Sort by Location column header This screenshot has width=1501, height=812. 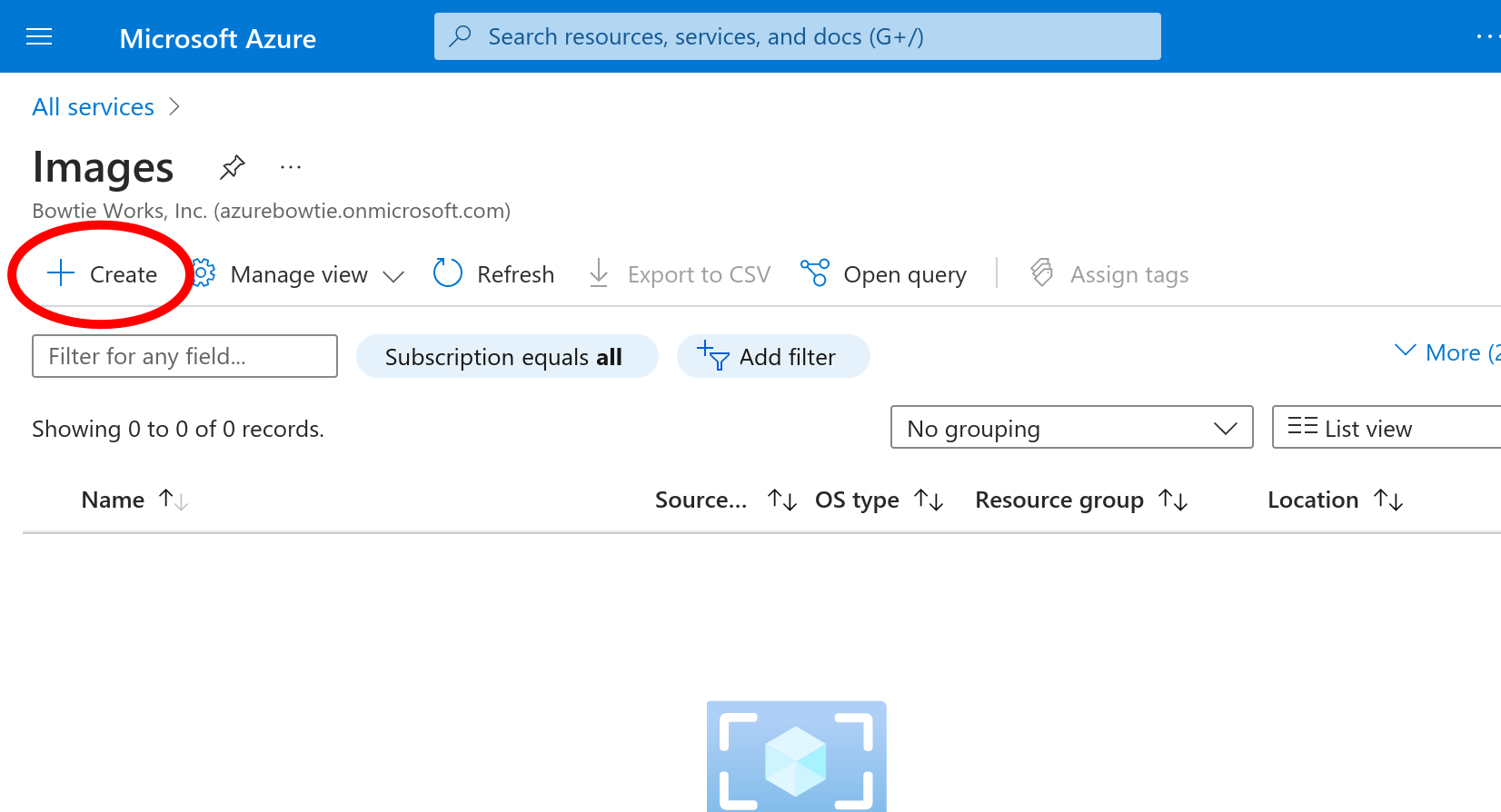(1313, 500)
